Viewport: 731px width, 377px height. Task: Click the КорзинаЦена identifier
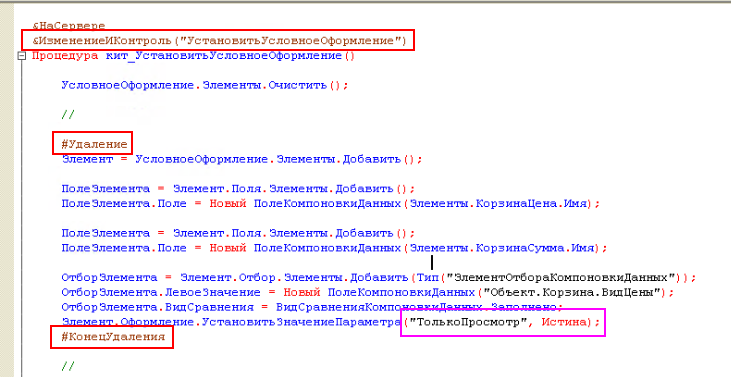tap(517, 204)
